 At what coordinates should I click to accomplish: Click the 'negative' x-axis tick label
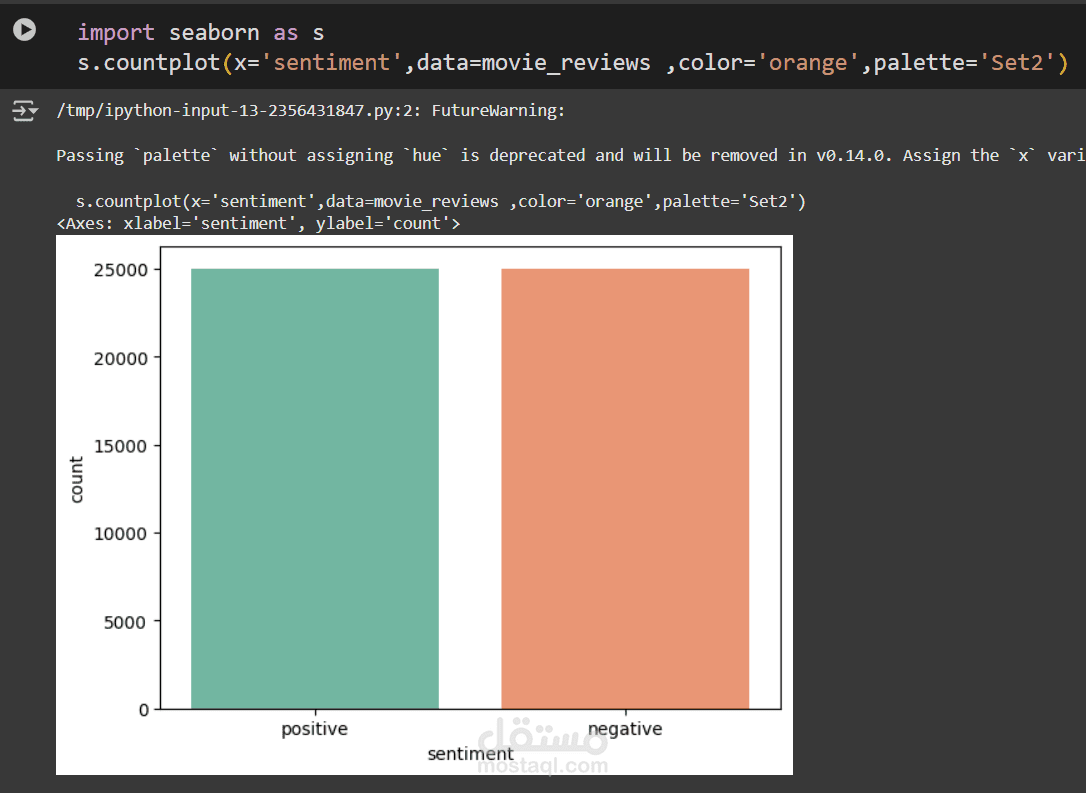pos(625,729)
